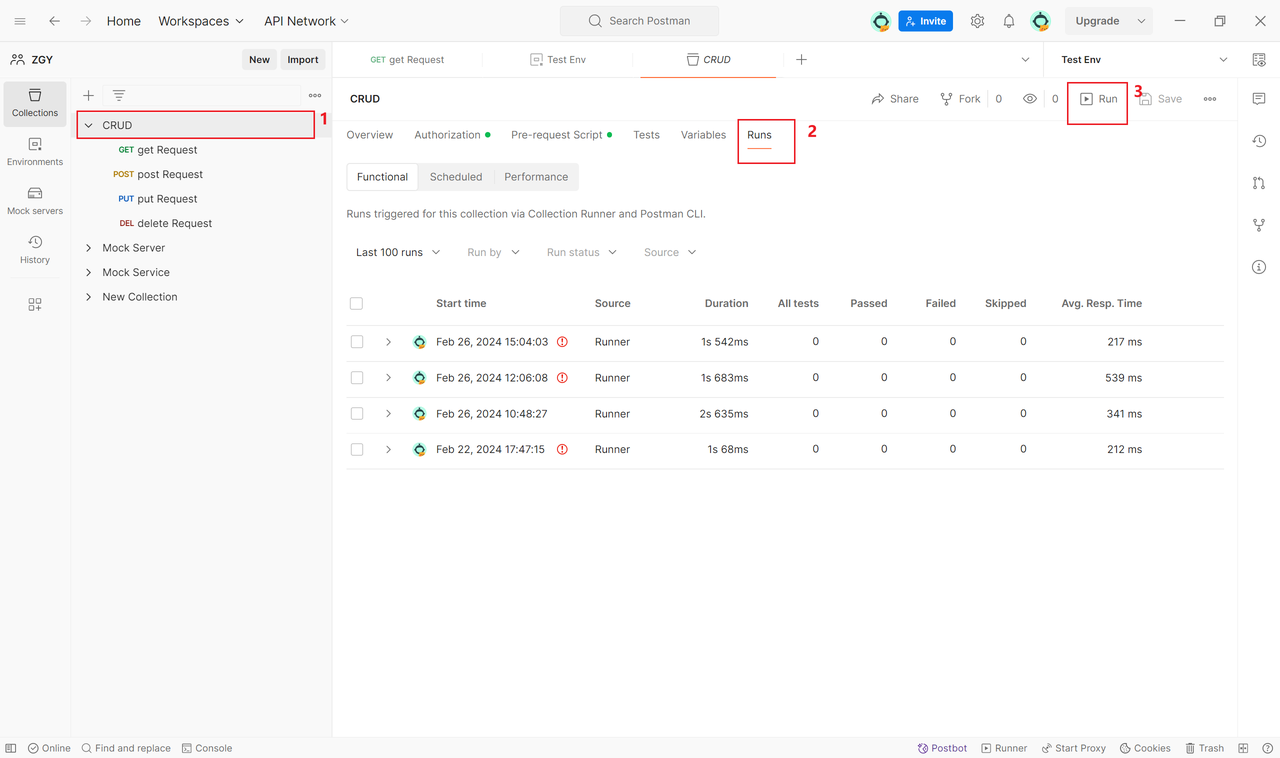This screenshot has height=758, width=1280.
Task: Switch to the Authorization tab
Action: pos(452,135)
